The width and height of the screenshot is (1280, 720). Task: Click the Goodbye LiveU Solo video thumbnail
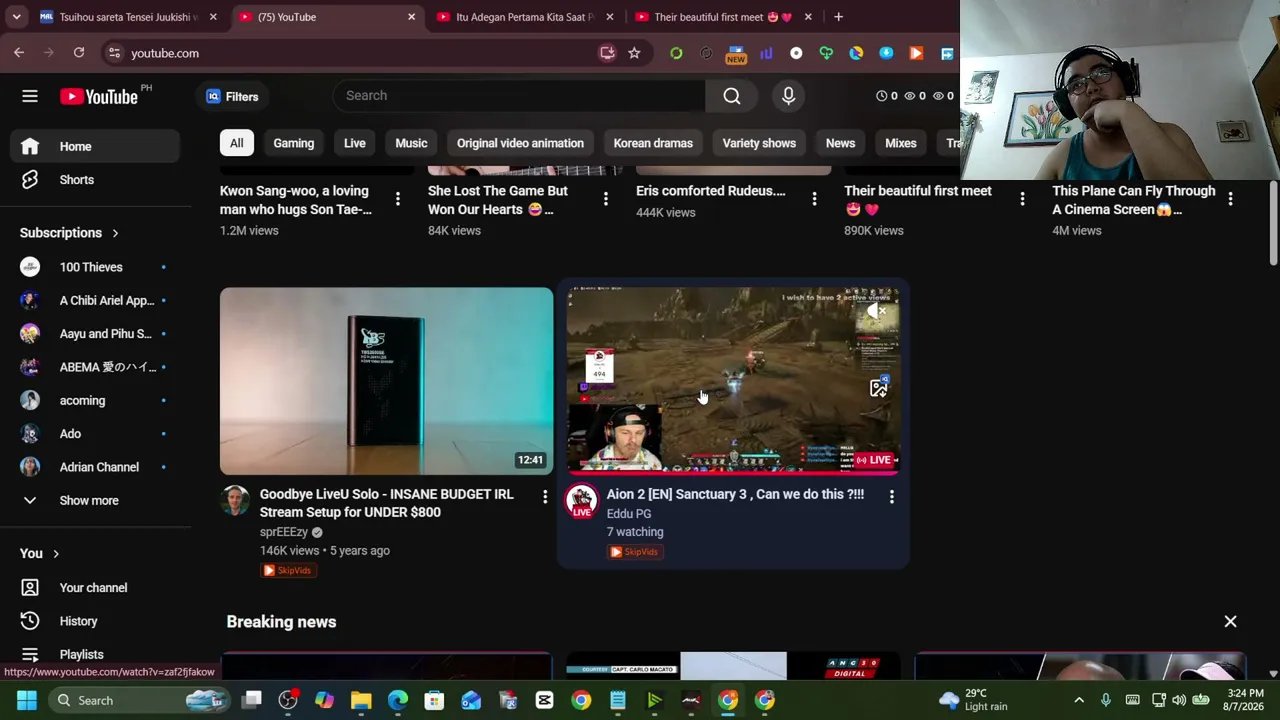click(386, 381)
